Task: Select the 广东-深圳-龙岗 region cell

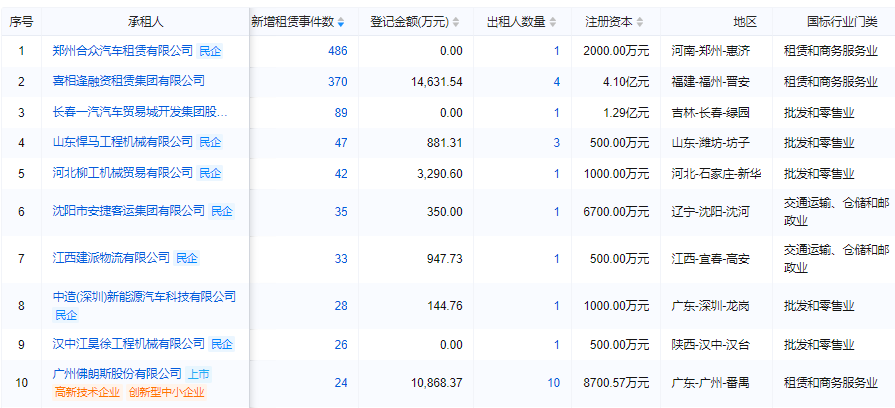Action: pos(711,306)
